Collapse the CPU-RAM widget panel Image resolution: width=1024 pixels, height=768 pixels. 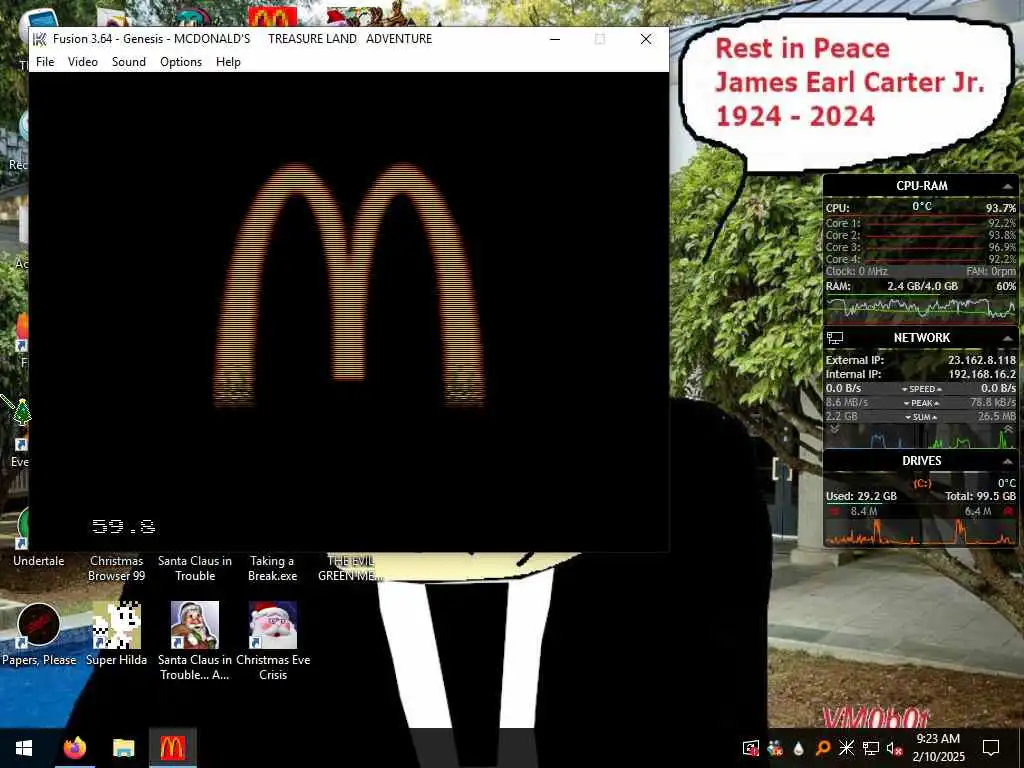1008,186
